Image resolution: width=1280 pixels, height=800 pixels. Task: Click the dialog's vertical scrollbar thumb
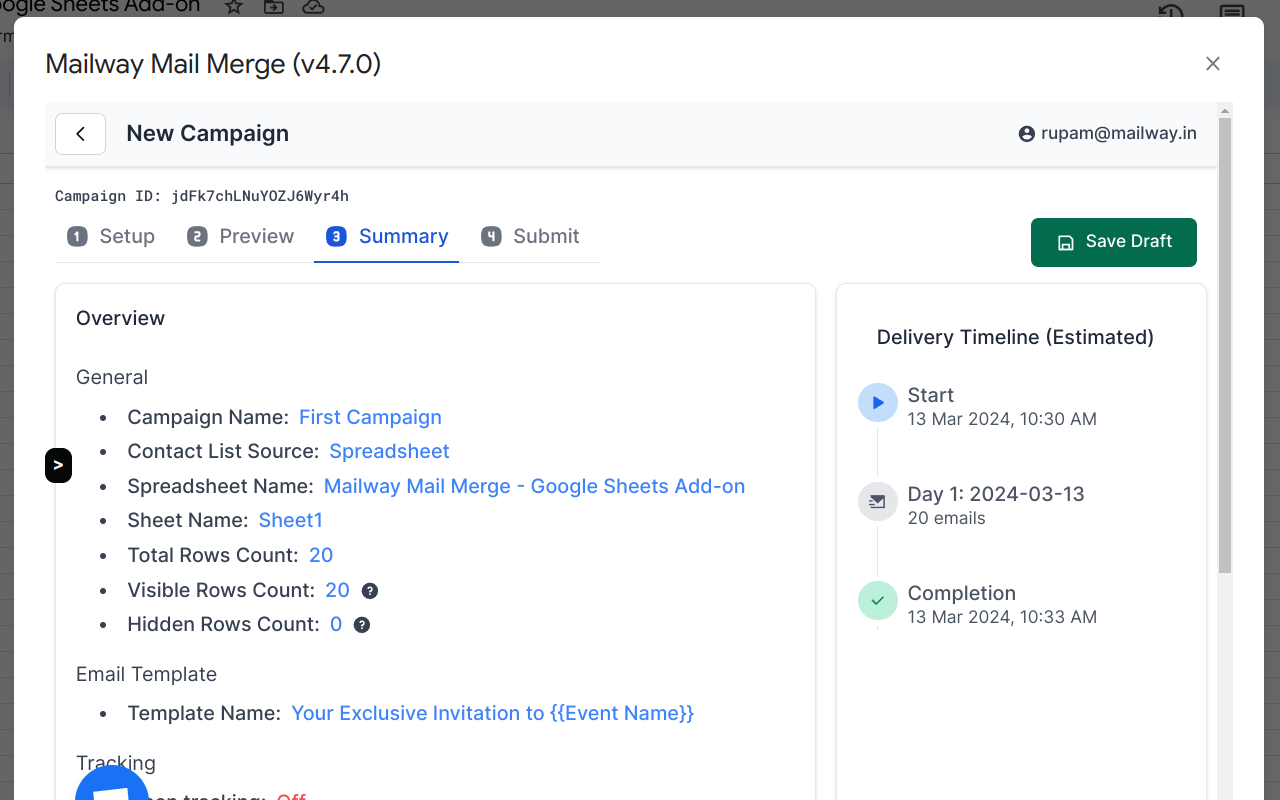1225,345
